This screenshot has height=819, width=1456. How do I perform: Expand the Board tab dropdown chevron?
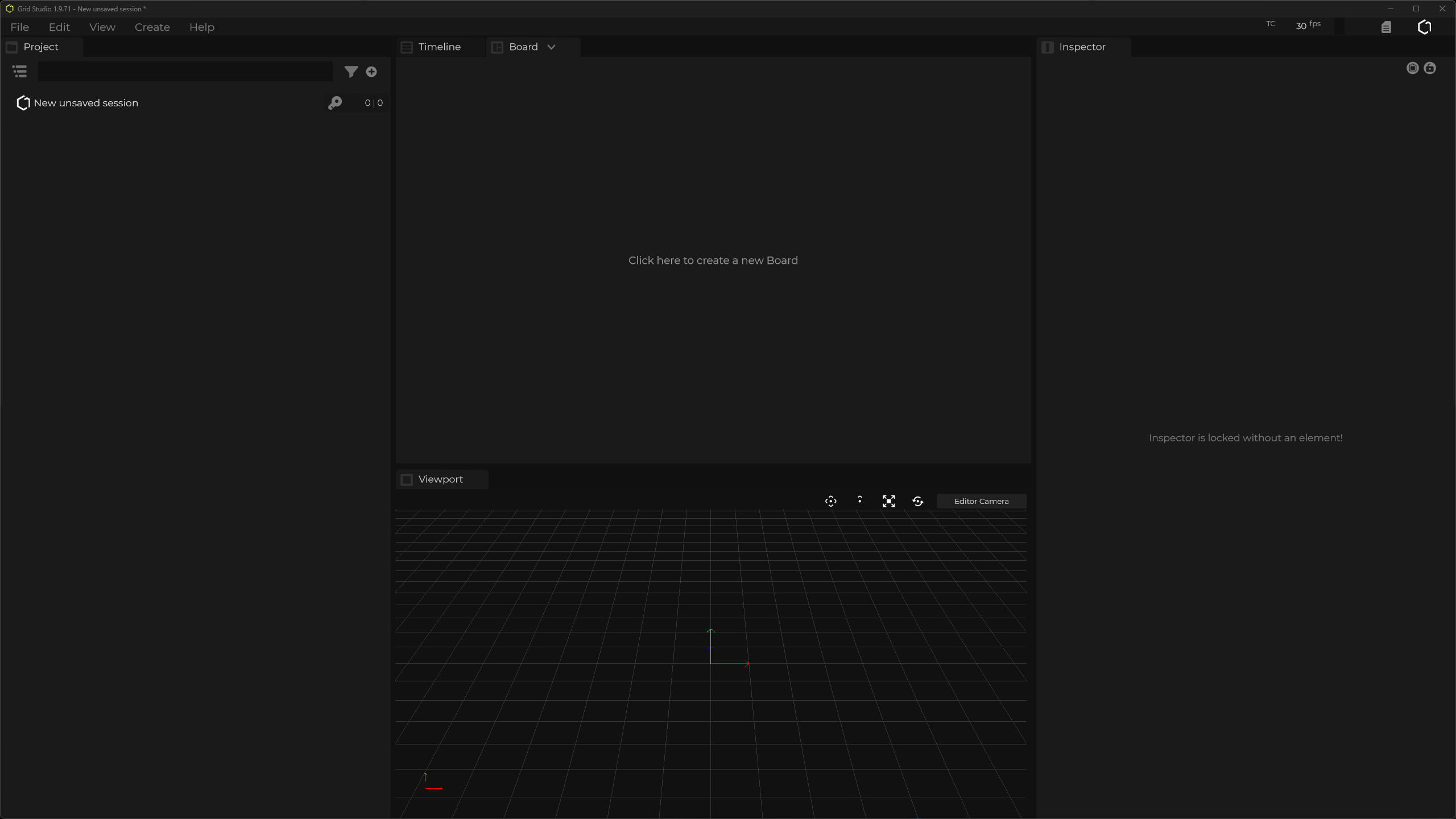click(x=551, y=47)
